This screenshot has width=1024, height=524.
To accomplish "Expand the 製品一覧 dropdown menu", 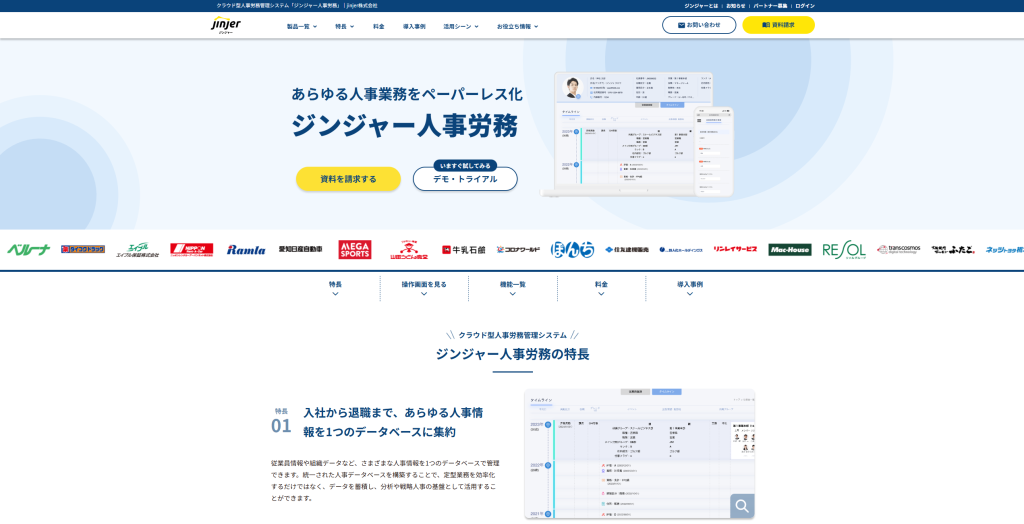I will coord(301,26).
